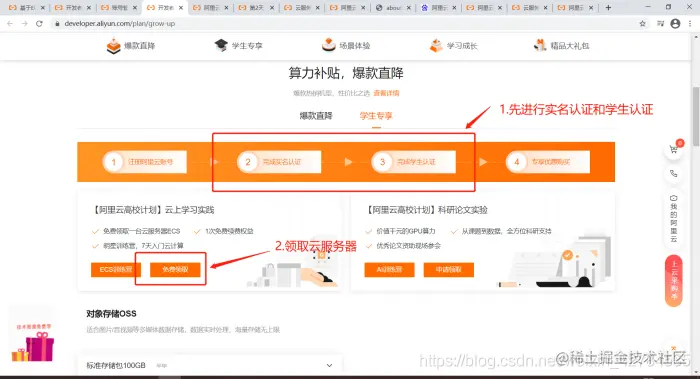Select the 学生专享 section tab
The image size is (700, 379).
point(376,116)
